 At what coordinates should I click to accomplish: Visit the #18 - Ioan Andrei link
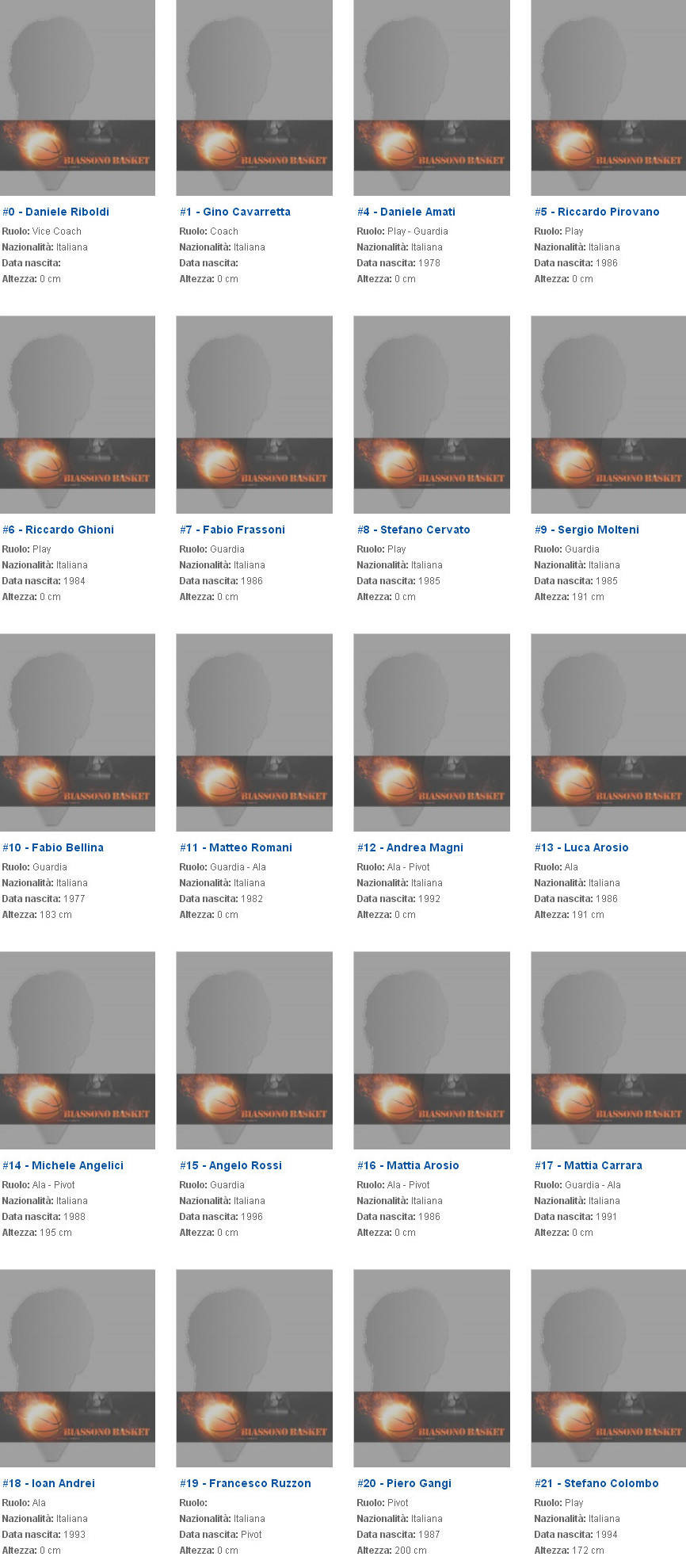(48, 1483)
